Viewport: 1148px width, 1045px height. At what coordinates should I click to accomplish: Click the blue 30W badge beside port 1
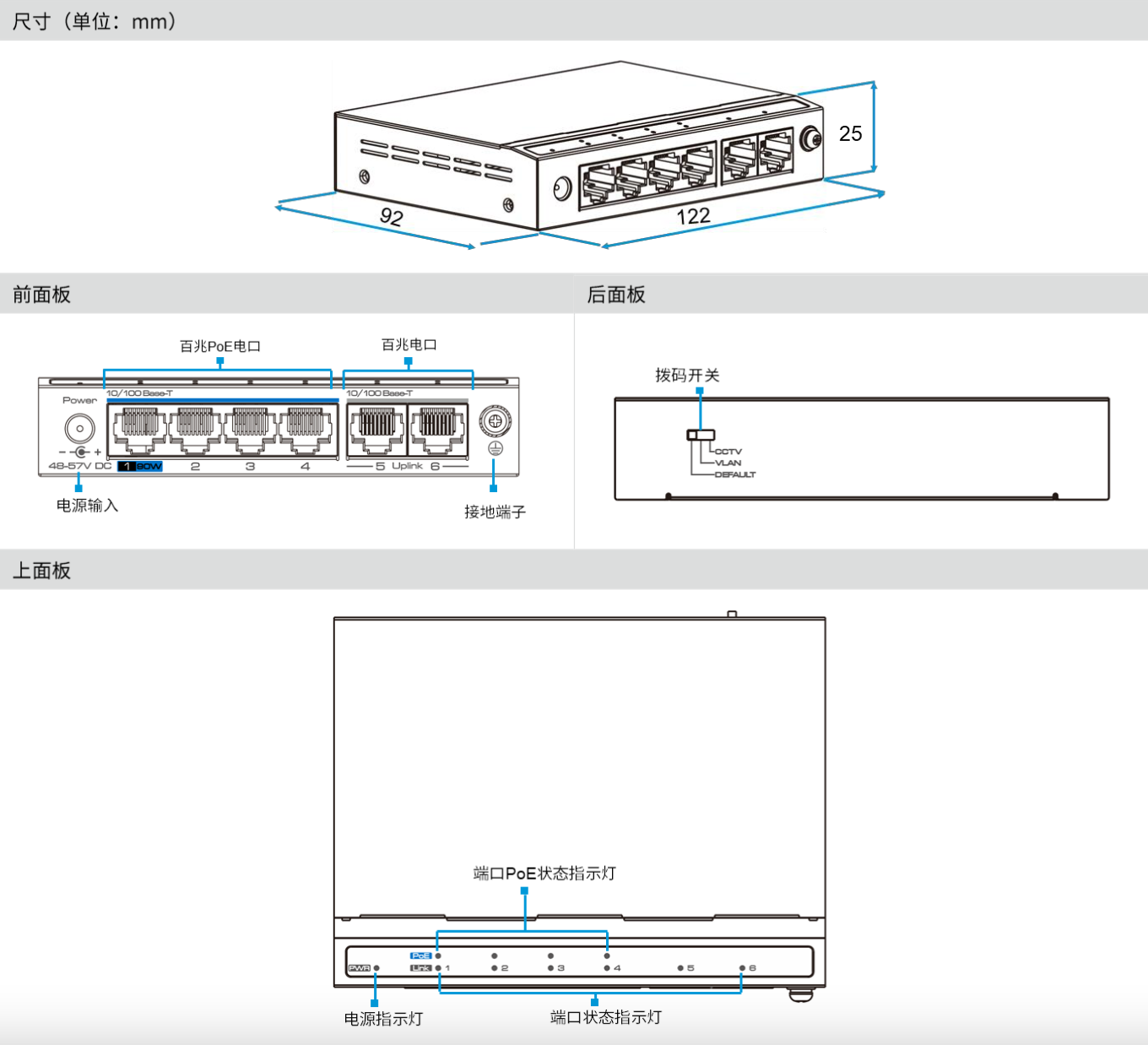coord(149,466)
